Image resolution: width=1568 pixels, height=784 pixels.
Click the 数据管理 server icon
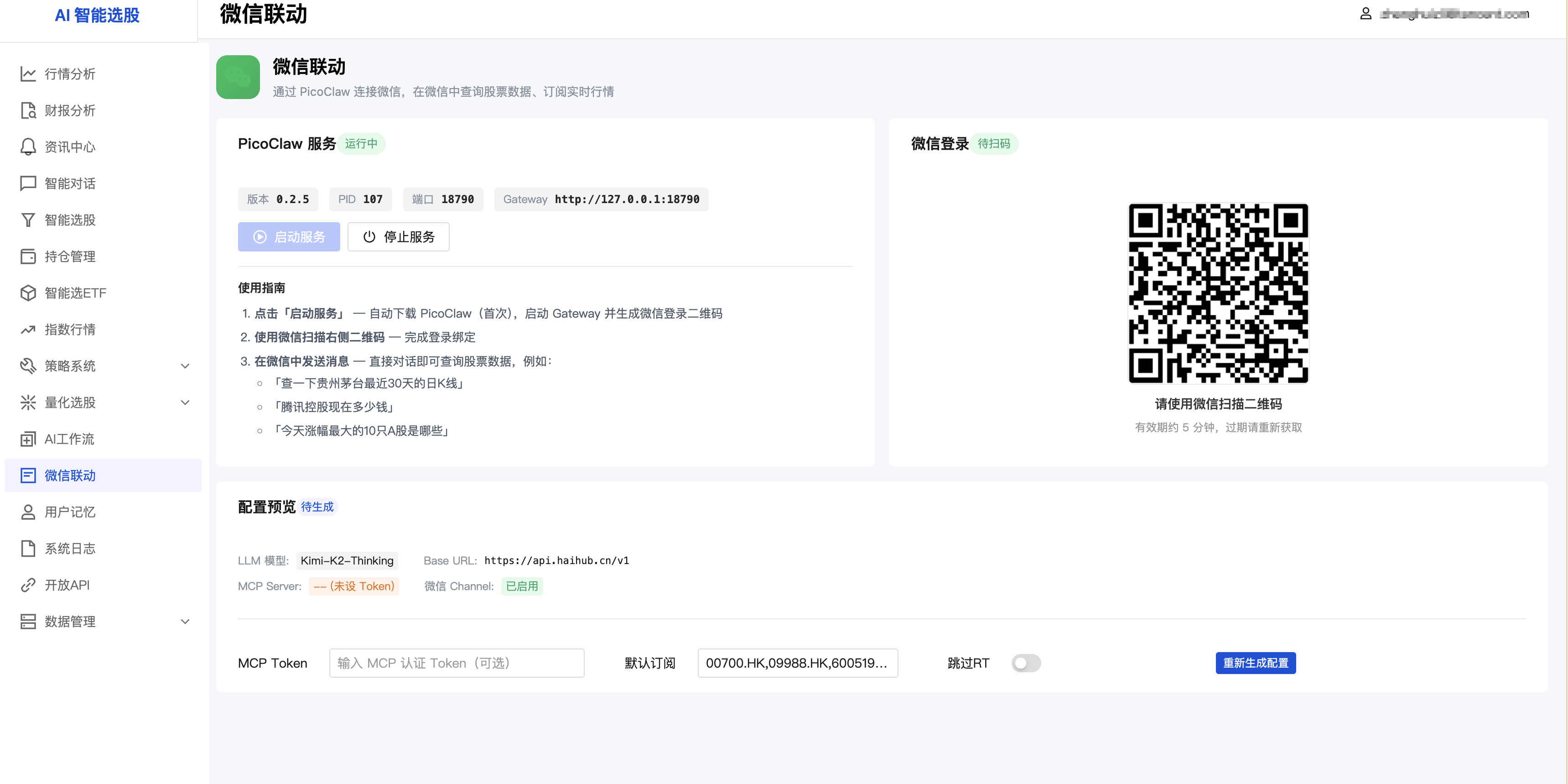click(28, 622)
